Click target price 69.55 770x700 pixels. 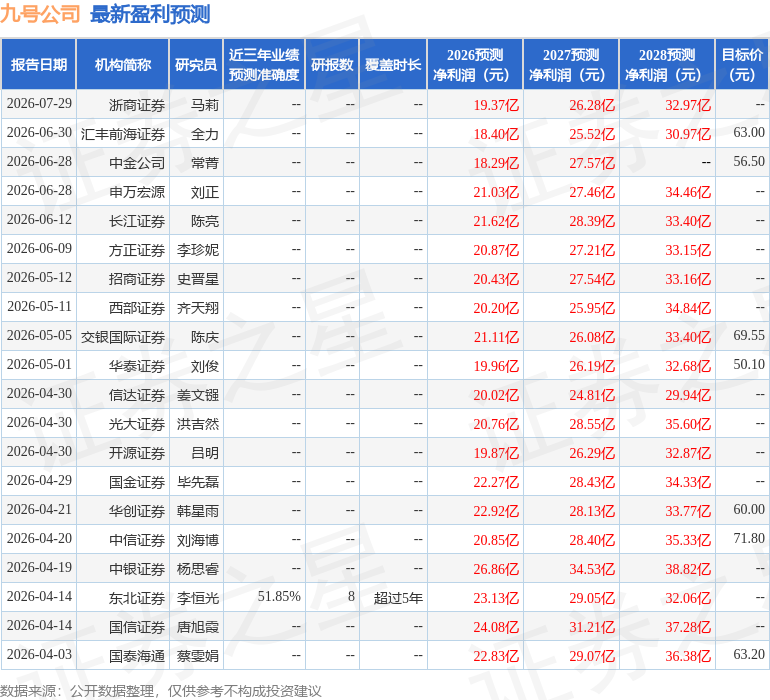(749, 336)
